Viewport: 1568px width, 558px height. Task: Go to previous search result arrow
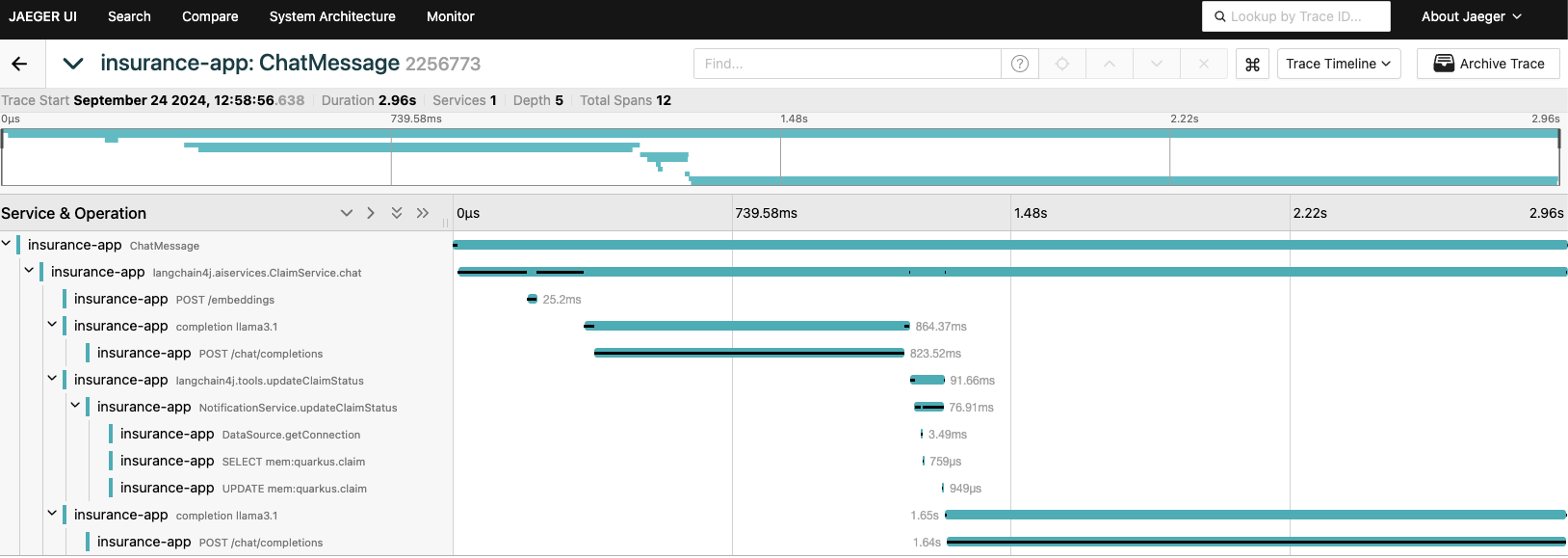(1110, 64)
